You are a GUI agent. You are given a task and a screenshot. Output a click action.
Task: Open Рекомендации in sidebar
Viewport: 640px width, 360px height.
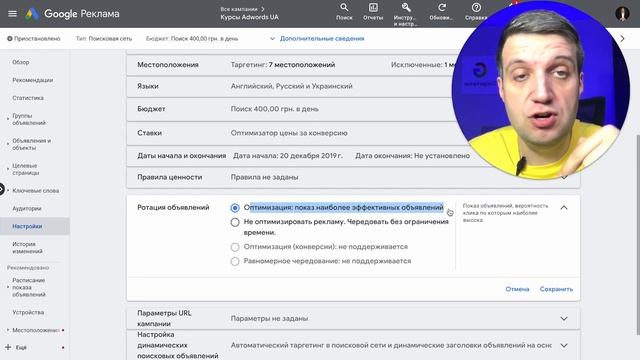(x=33, y=80)
